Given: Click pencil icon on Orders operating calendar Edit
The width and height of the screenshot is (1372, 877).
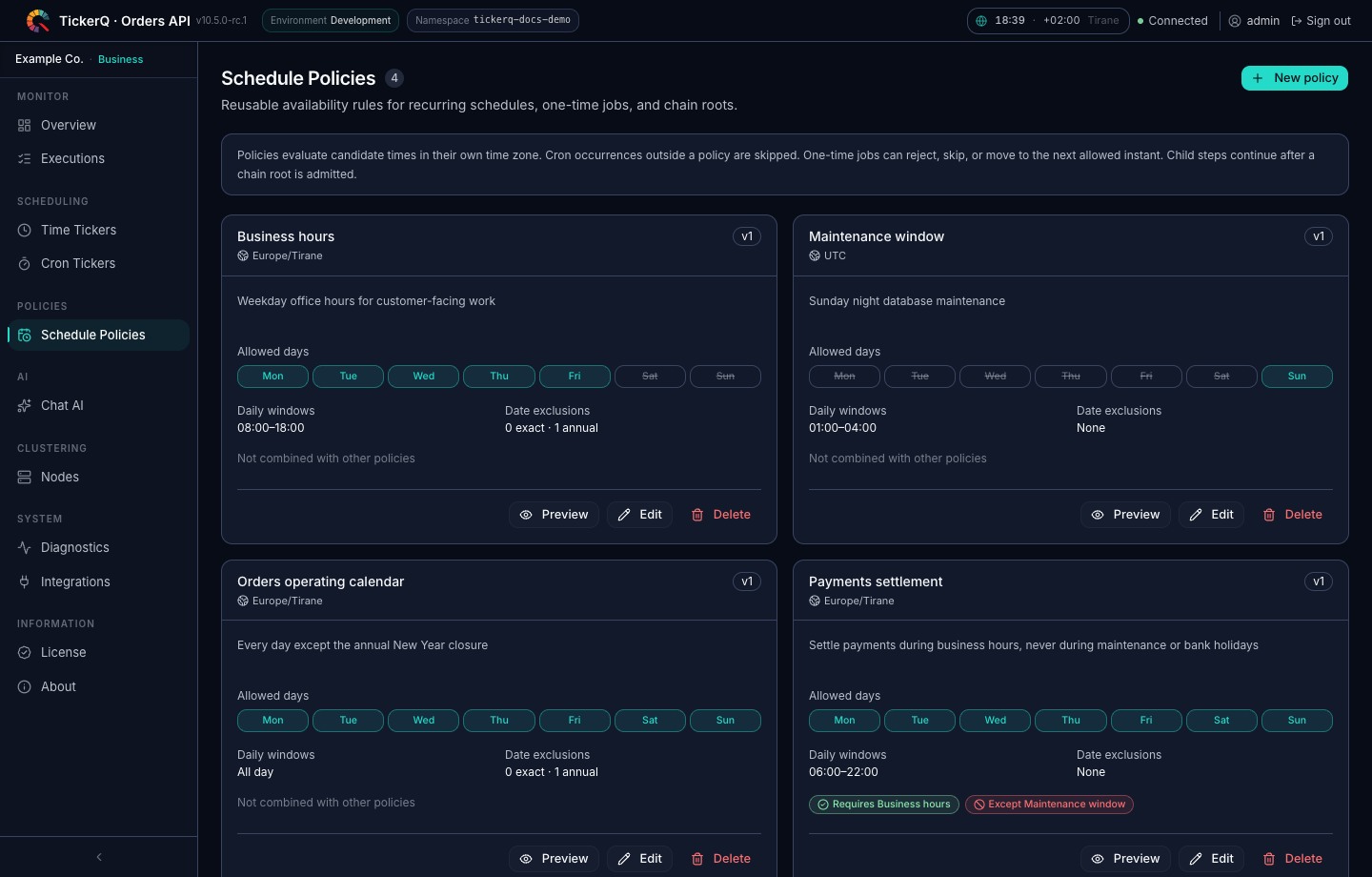Looking at the screenshot, I should tap(624, 859).
